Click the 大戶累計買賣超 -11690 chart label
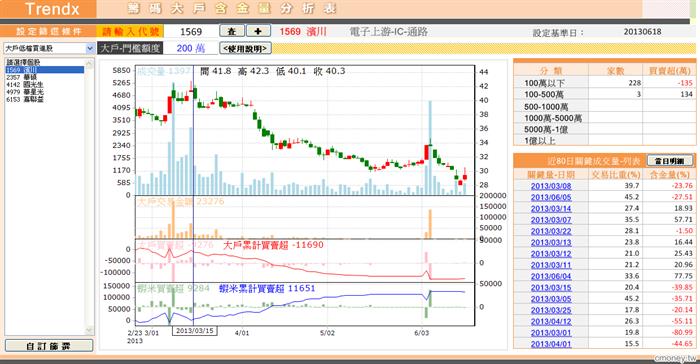Viewport: 700px width, 364px height. (273, 245)
